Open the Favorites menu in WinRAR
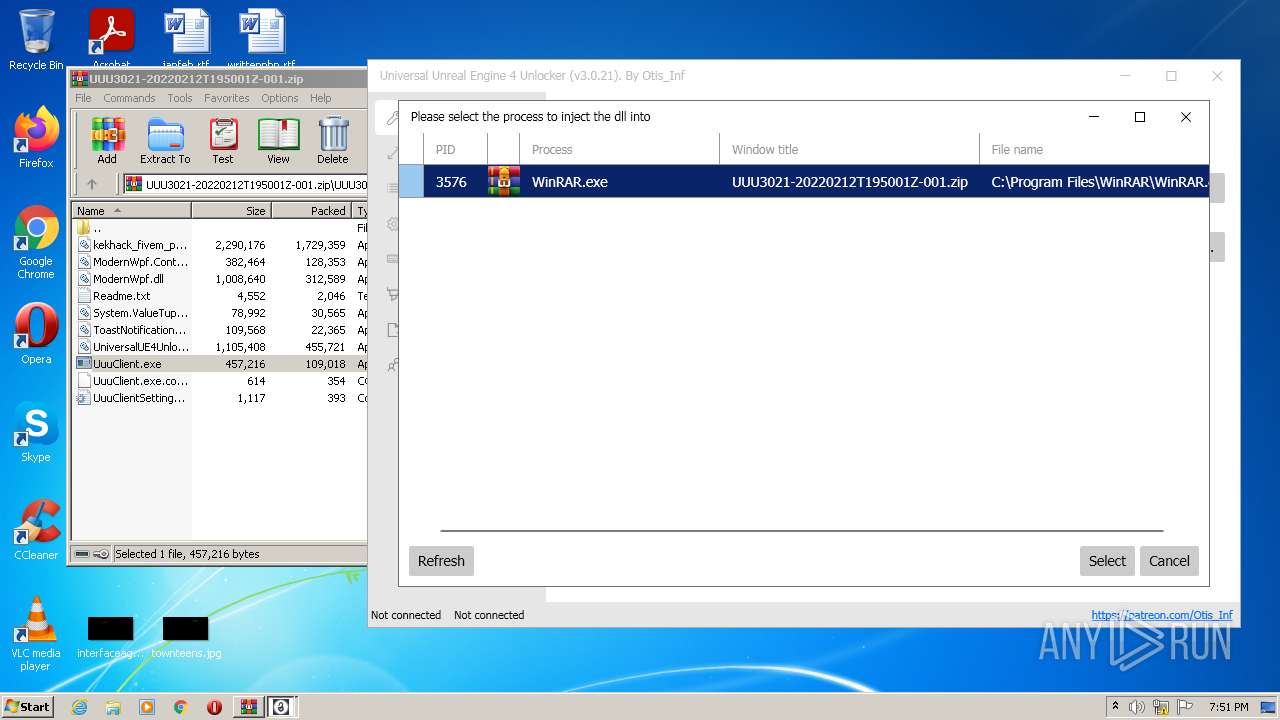The width and height of the screenshot is (1280, 720). [x=227, y=98]
